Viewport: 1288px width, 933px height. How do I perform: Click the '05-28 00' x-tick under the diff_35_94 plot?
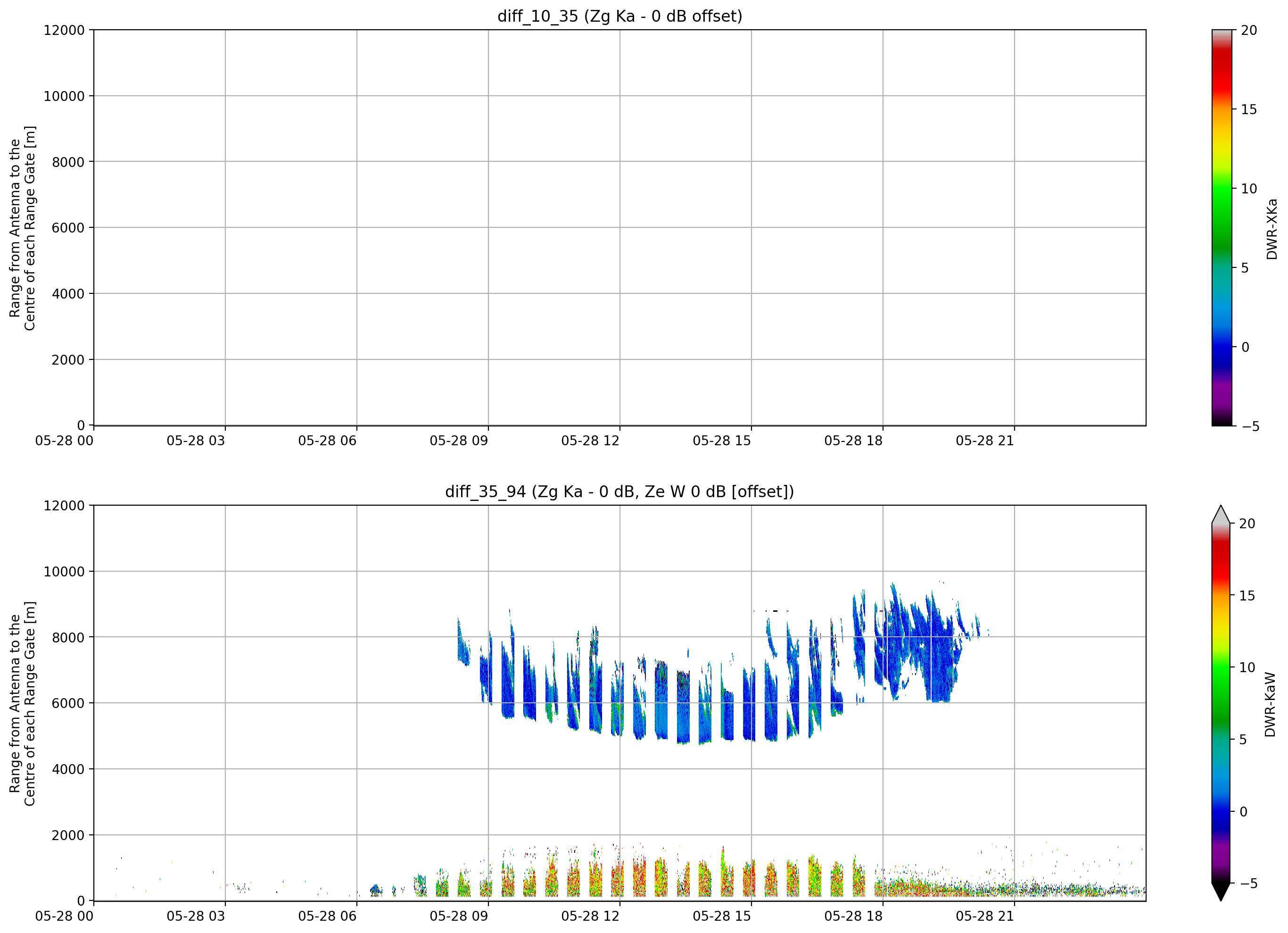(x=64, y=916)
